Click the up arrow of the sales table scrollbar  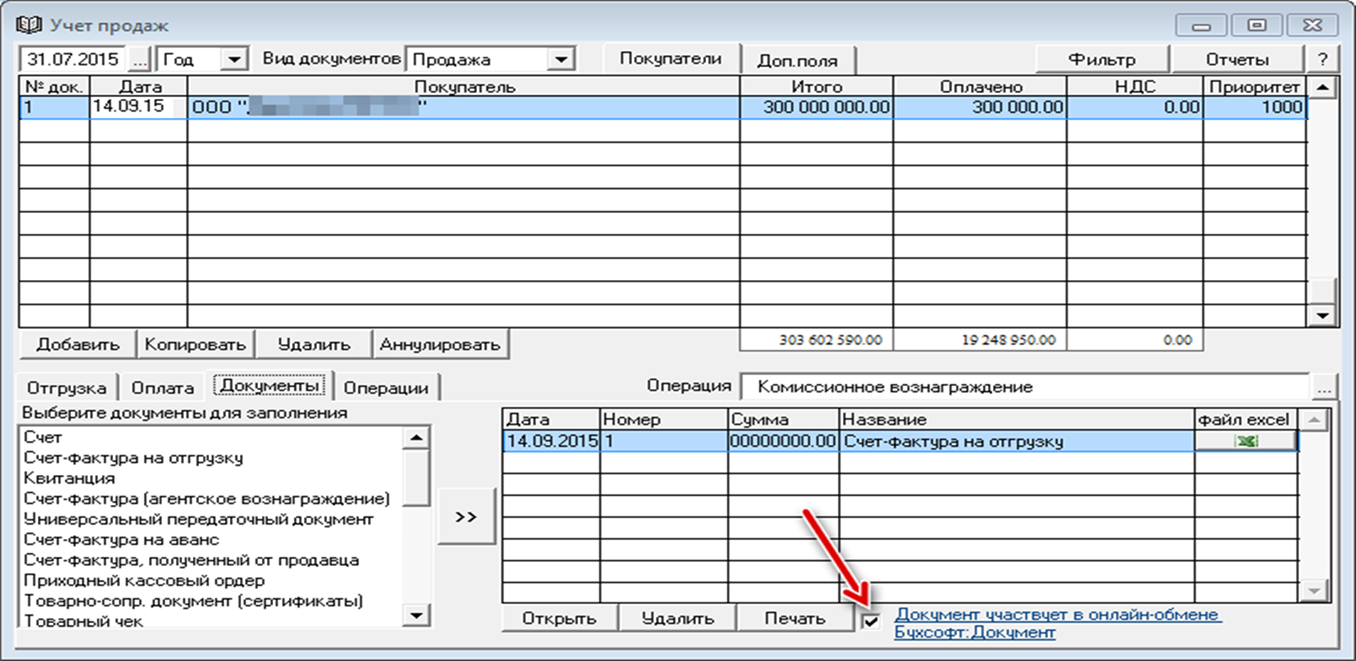[x=1324, y=88]
